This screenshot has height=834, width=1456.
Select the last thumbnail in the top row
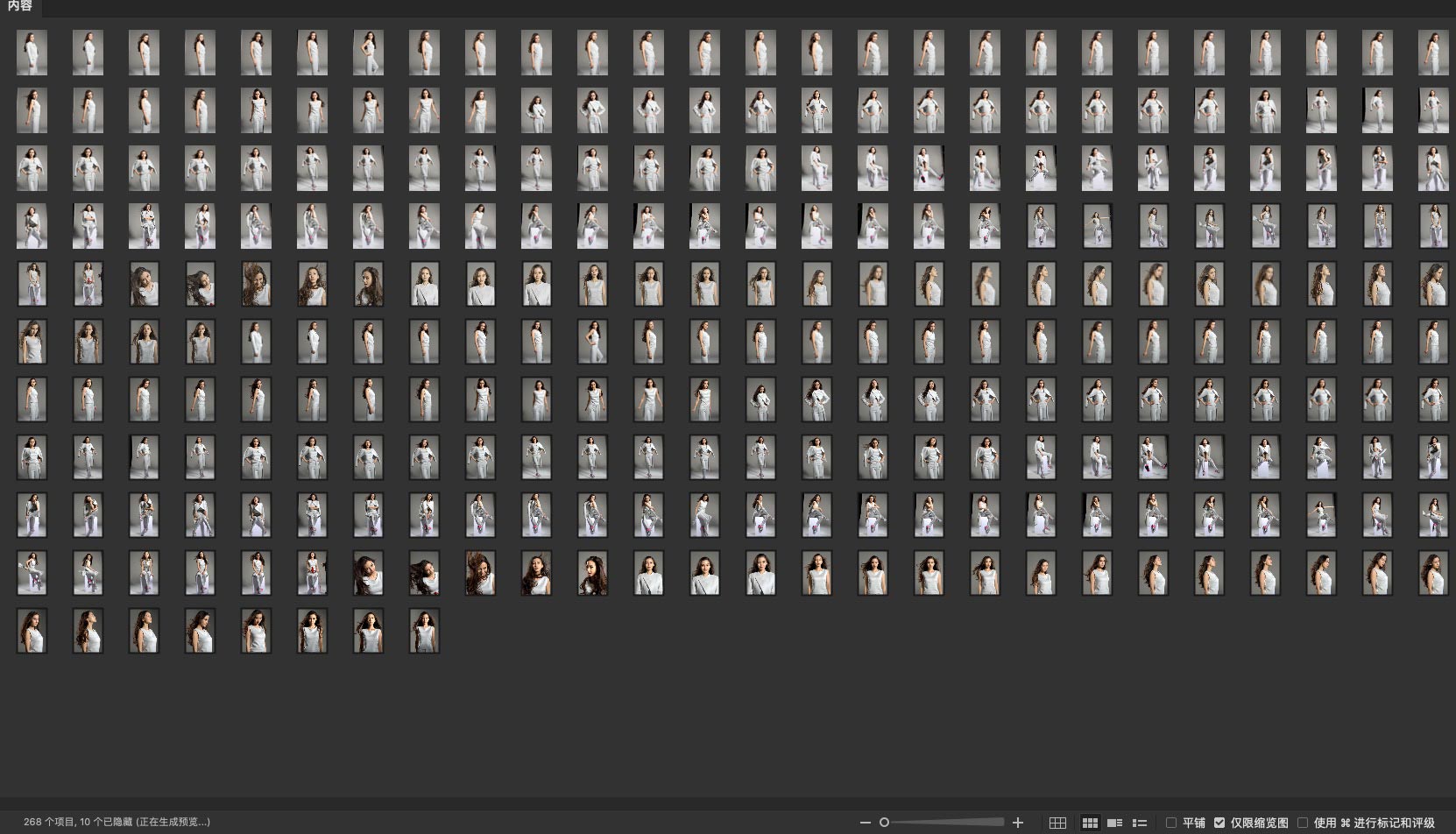click(1433, 53)
